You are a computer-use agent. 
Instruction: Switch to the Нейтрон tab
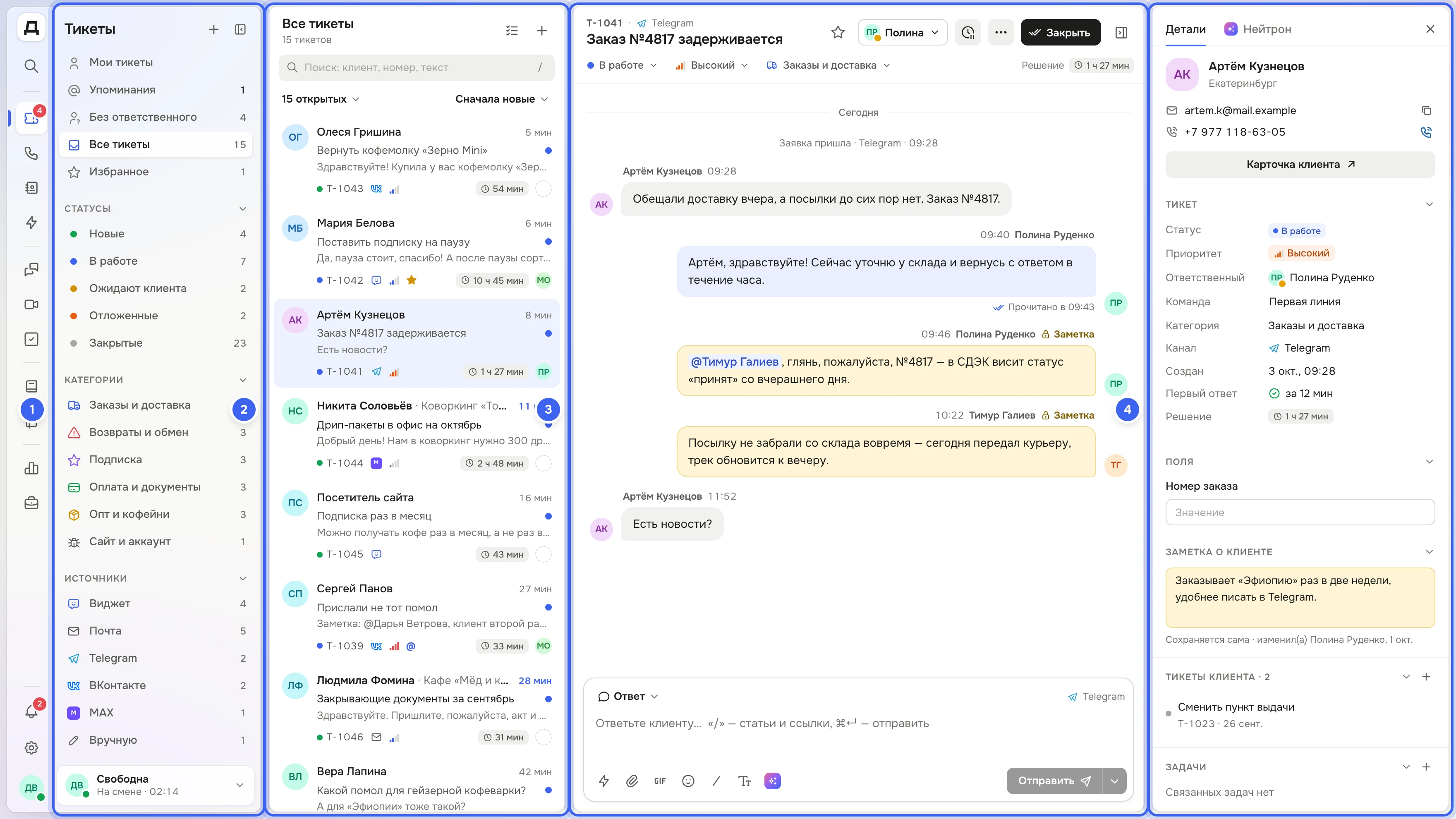point(1257,29)
